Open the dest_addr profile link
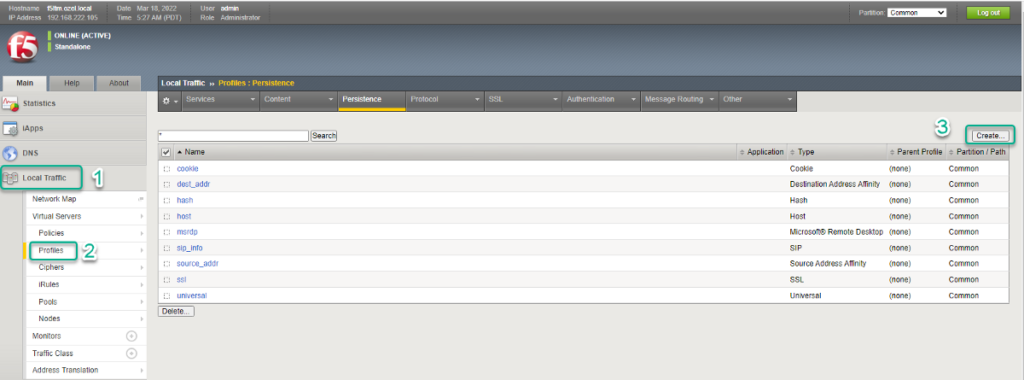The height and width of the screenshot is (380, 1024). tap(193, 185)
